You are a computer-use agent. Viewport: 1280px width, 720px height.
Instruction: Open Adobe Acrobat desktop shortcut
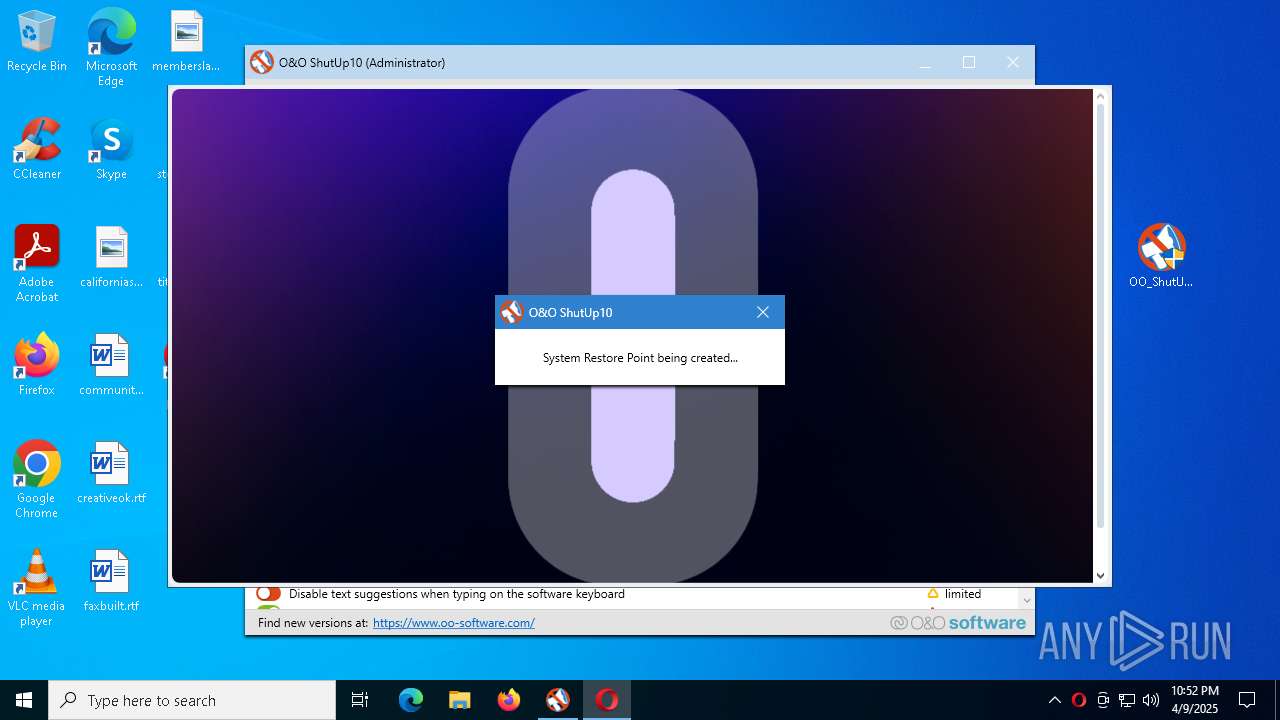pyautogui.click(x=37, y=264)
